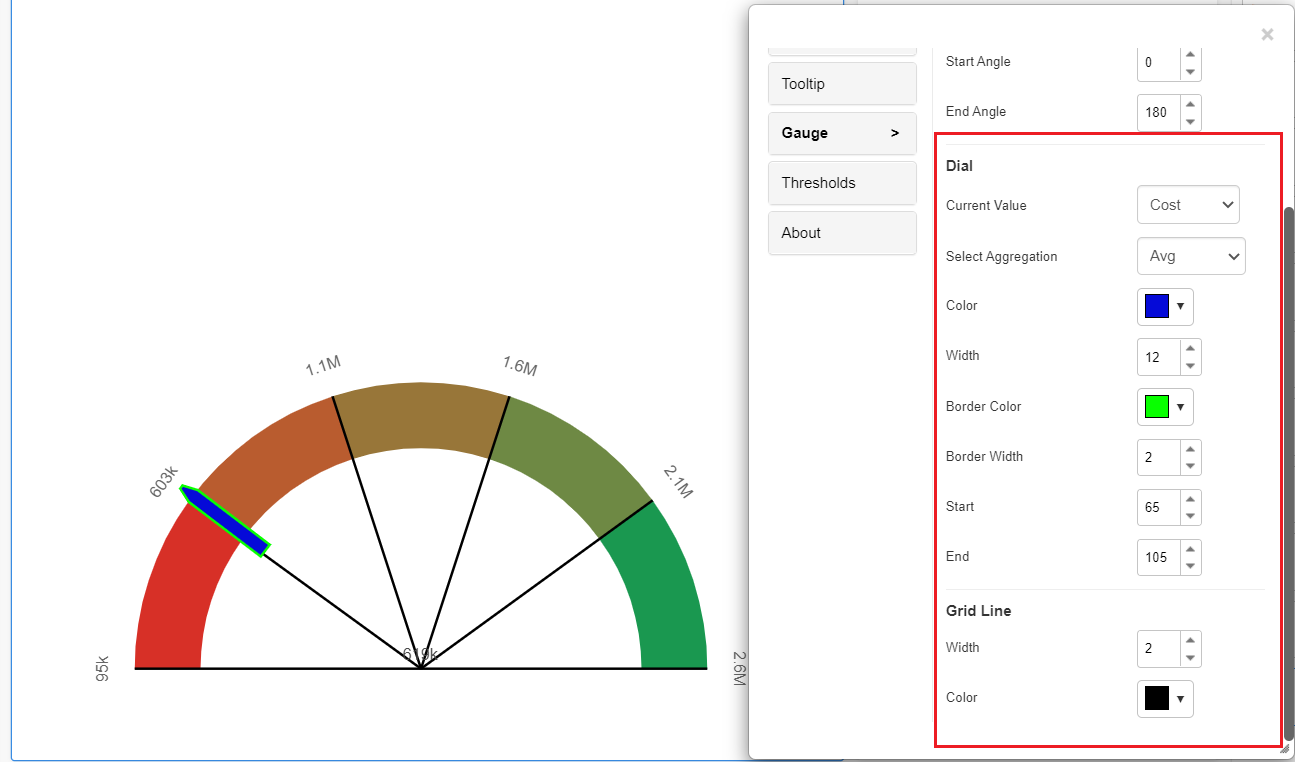Switch to the Tooltip tab
This screenshot has height=762, width=1295.
coord(842,84)
